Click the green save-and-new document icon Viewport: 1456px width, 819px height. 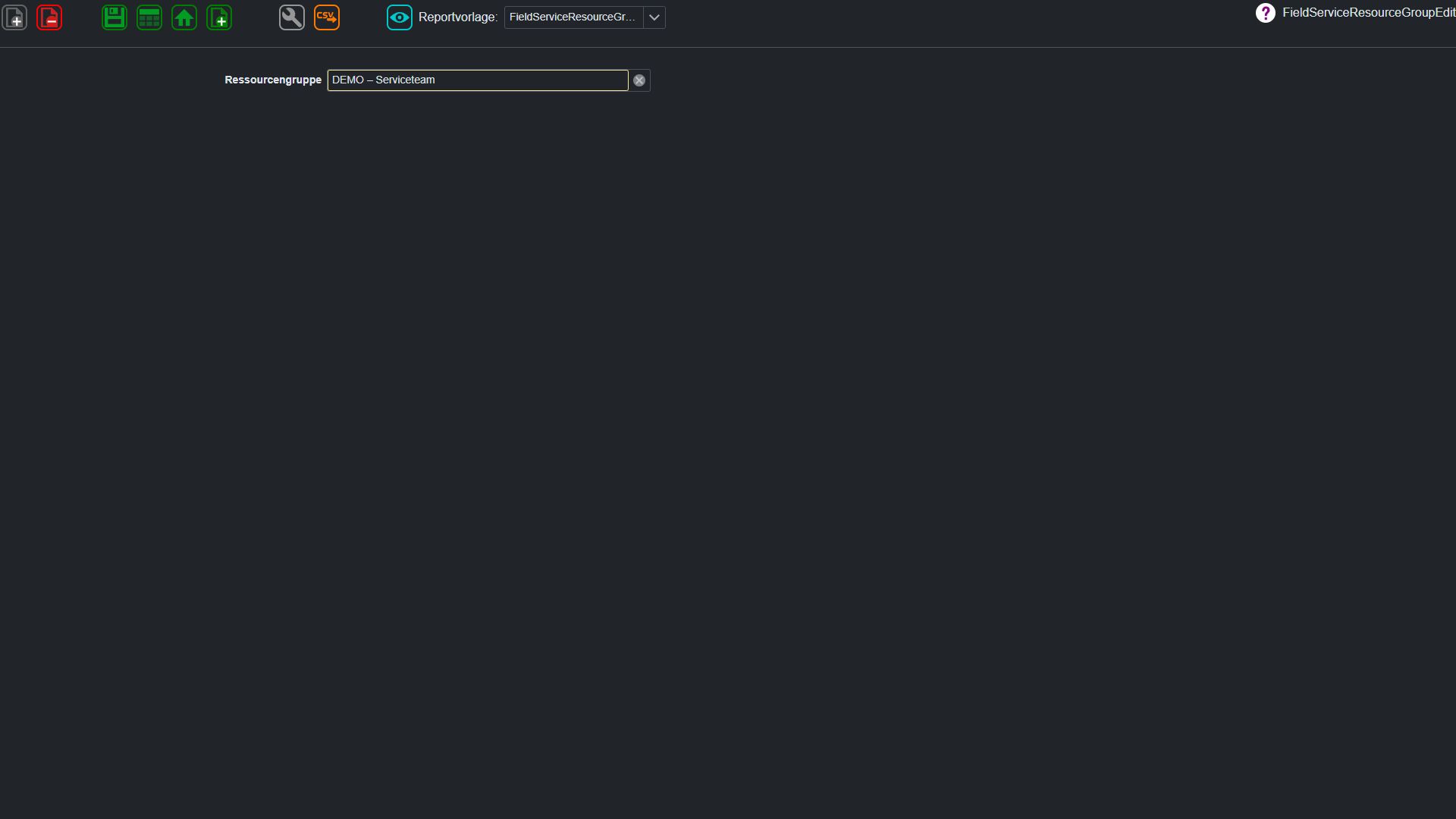point(219,17)
